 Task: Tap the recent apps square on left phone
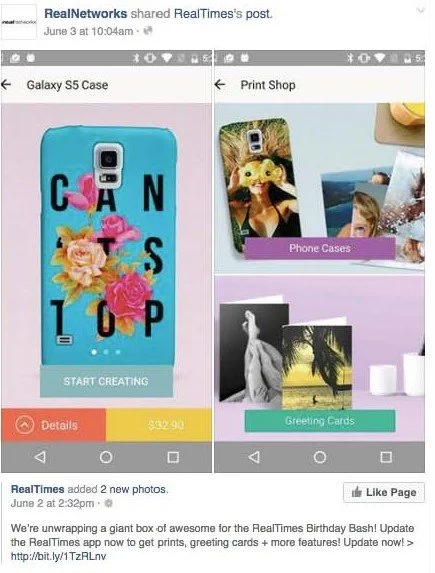click(x=173, y=457)
